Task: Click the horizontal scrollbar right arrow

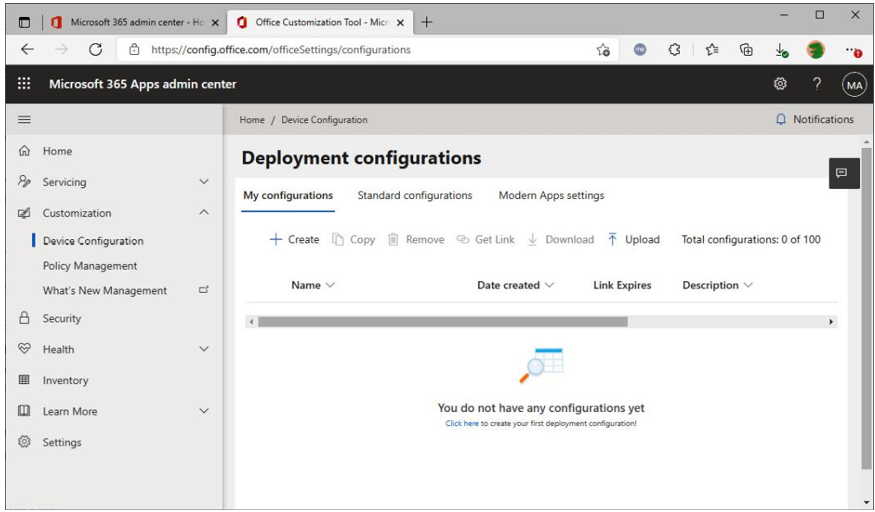Action: (831, 322)
